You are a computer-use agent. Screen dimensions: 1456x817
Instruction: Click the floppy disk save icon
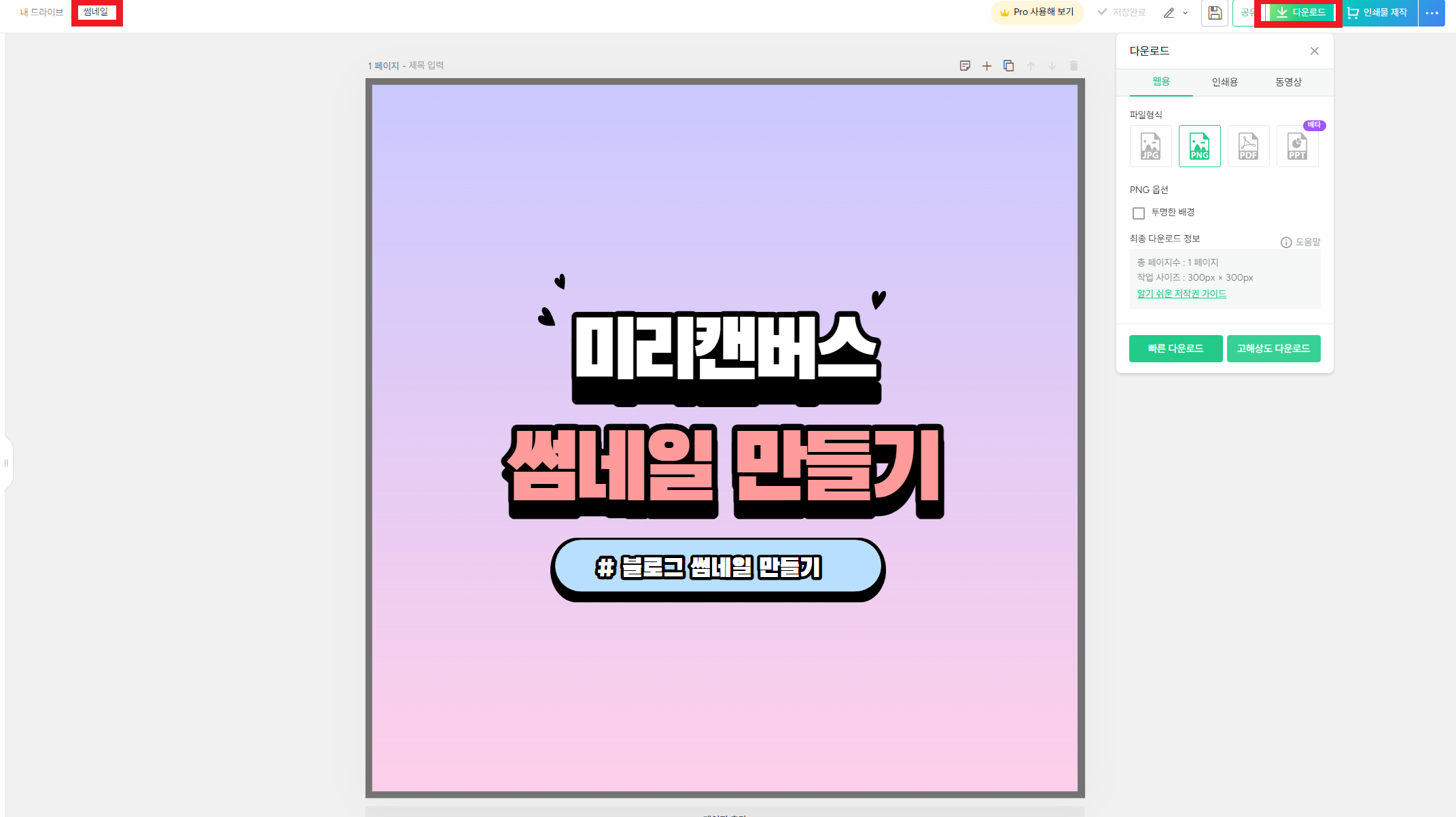point(1215,13)
